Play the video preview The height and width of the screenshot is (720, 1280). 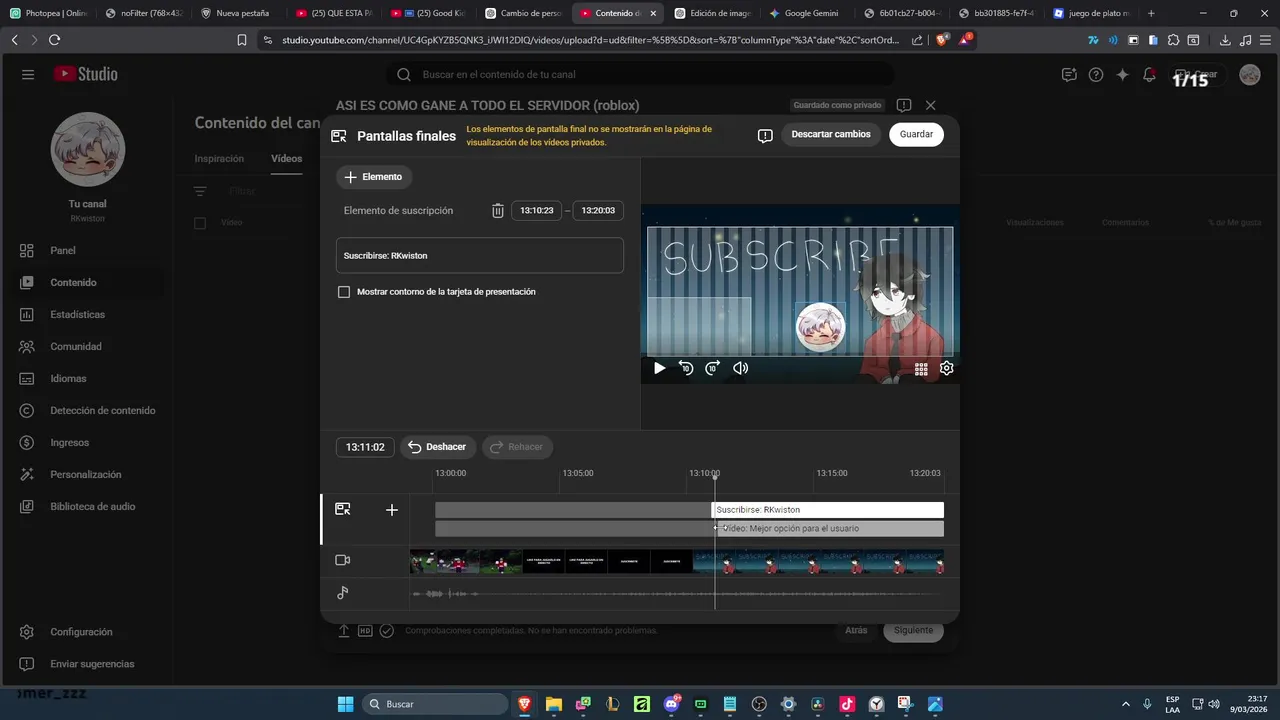[x=659, y=368]
